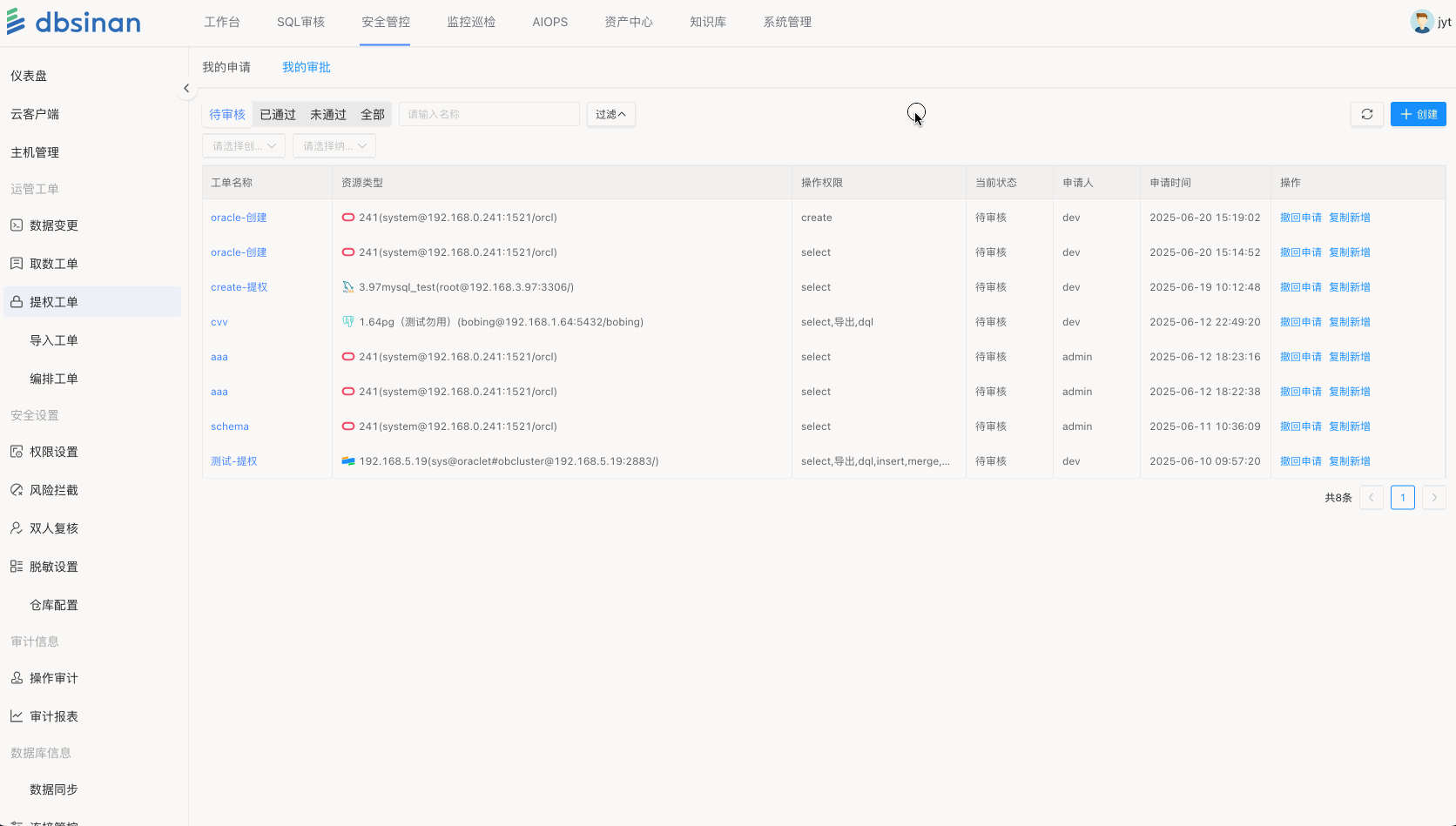Open the SQL审核 top menu
The width and height of the screenshot is (1456, 826).
point(300,22)
